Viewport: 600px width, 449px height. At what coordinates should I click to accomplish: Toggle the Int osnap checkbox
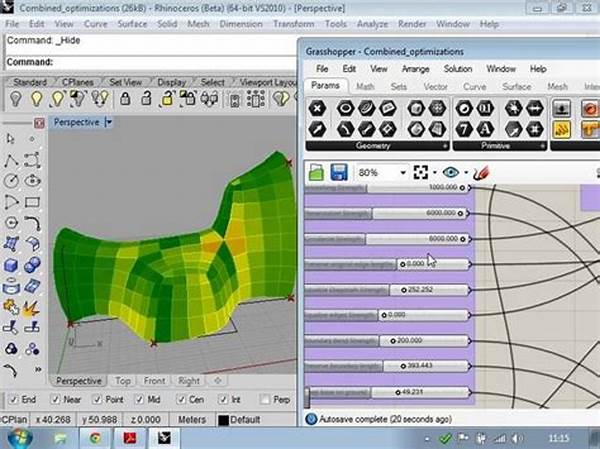[x=223, y=400]
